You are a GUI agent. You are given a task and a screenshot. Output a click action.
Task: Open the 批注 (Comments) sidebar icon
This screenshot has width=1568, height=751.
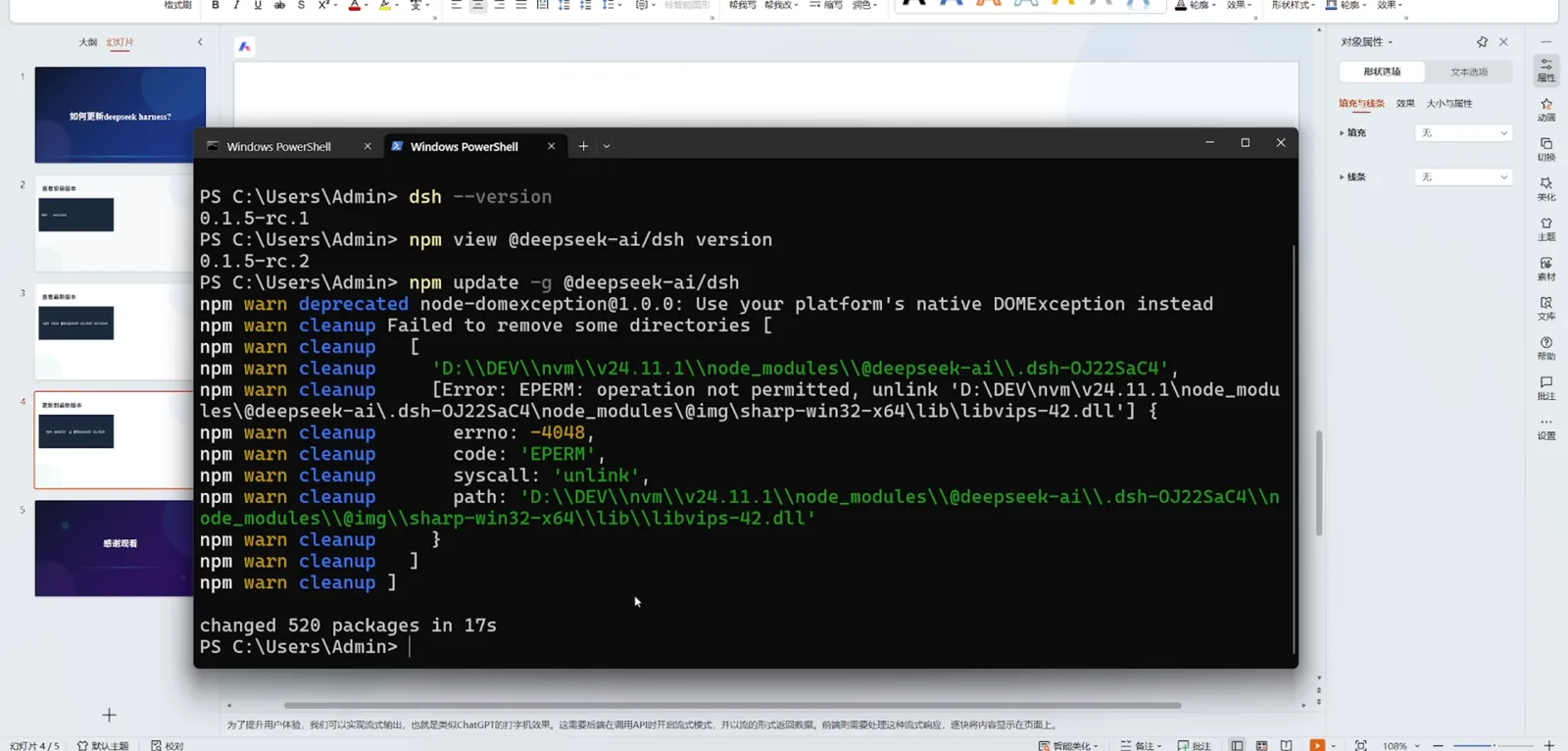(x=1545, y=388)
